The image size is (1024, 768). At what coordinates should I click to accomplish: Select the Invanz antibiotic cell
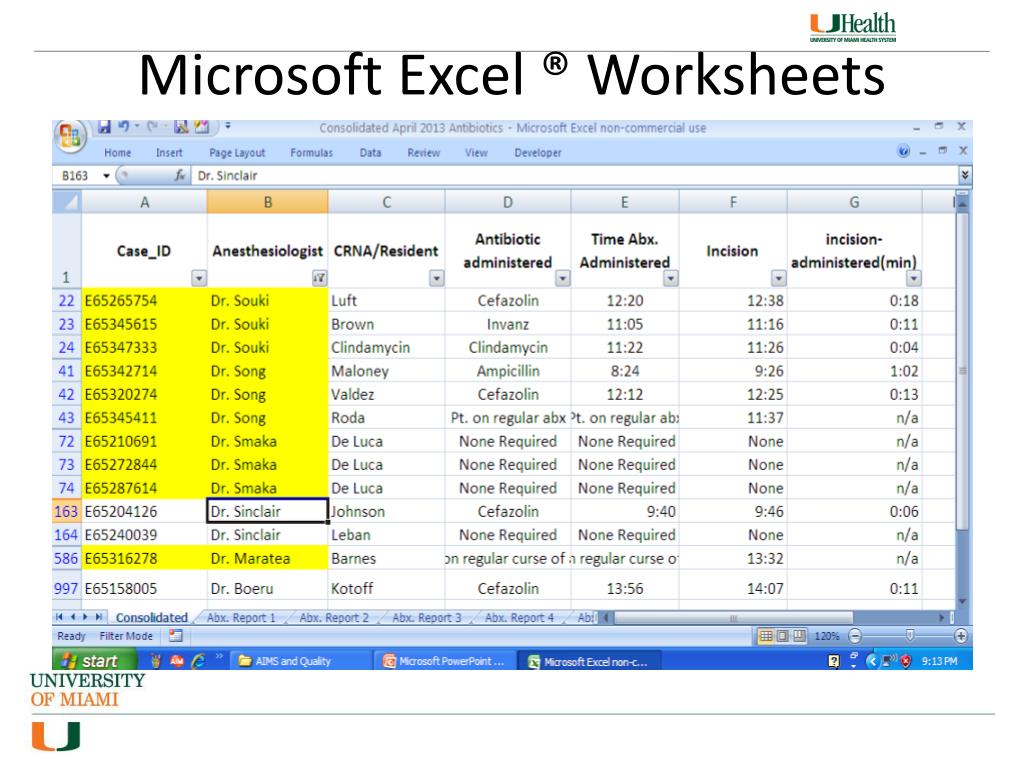(508, 324)
